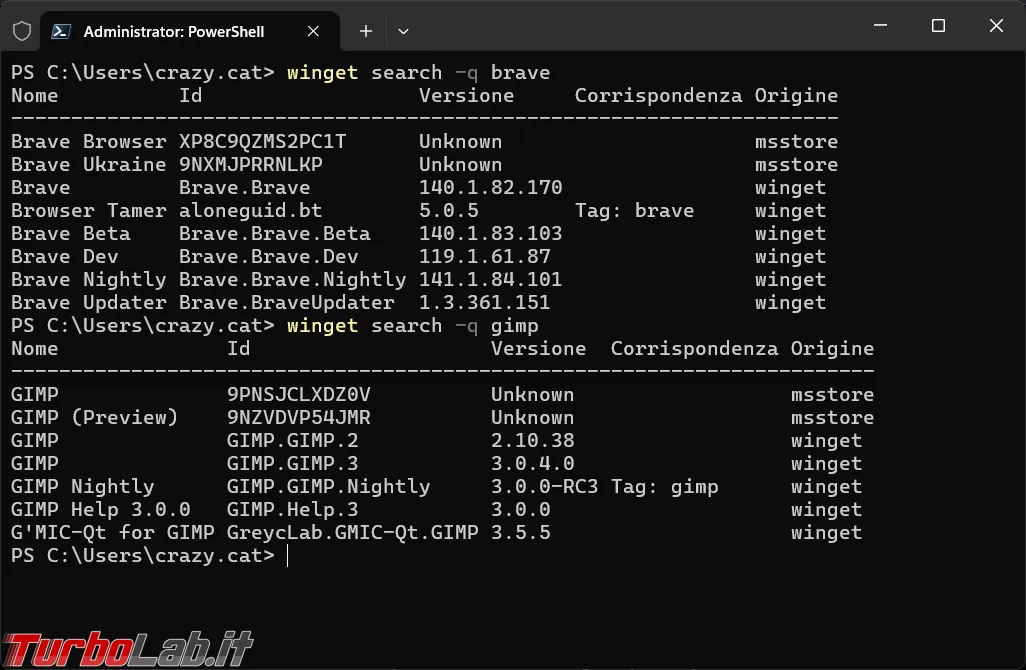The image size is (1026, 670).
Task: Click the 'GreycLab.GMIC-Qt.GIMP' package ID
Action: pyautogui.click(x=353, y=533)
